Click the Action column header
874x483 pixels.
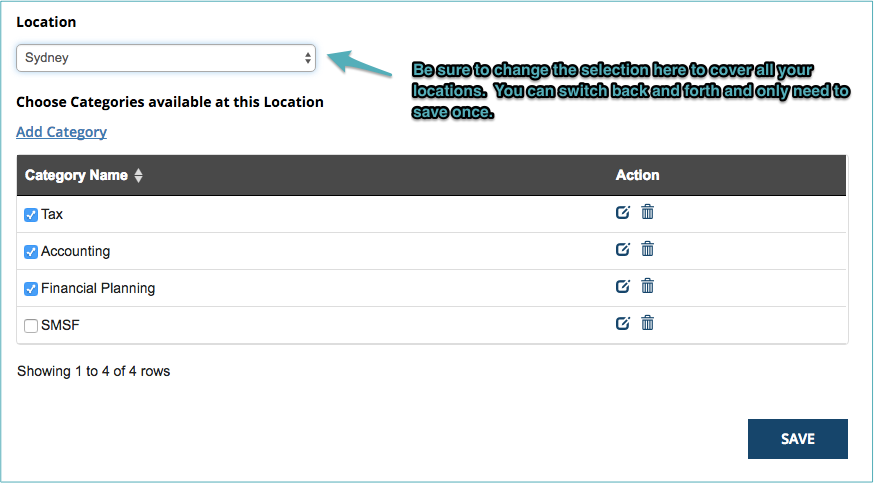(637, 175)
